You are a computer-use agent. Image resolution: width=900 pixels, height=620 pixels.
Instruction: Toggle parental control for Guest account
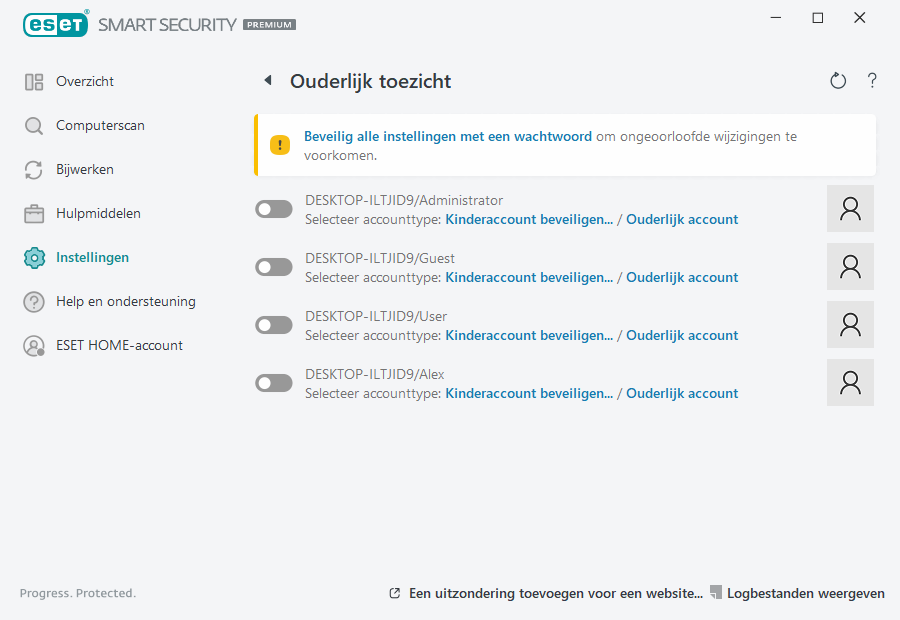click(274, 267)
